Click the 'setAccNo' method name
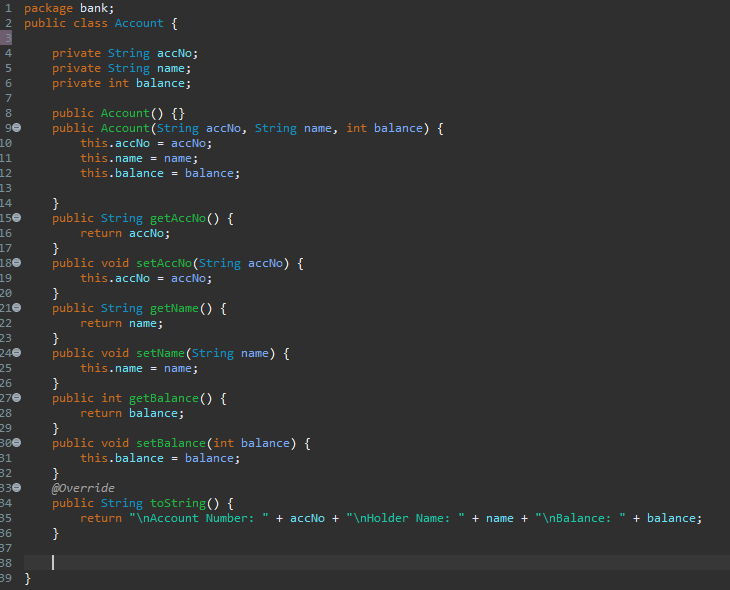Viewport: 730px width, 590px height. click(164, 263)
